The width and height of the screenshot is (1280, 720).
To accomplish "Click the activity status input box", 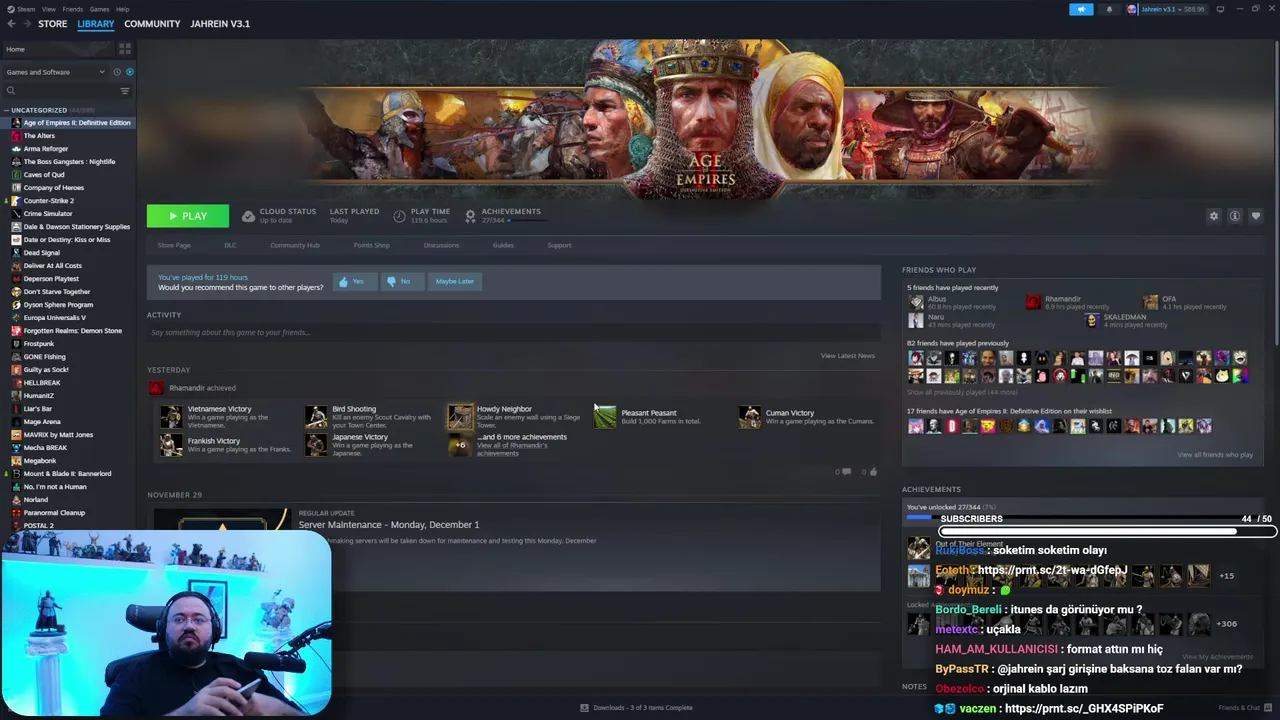I will (514, 332).
